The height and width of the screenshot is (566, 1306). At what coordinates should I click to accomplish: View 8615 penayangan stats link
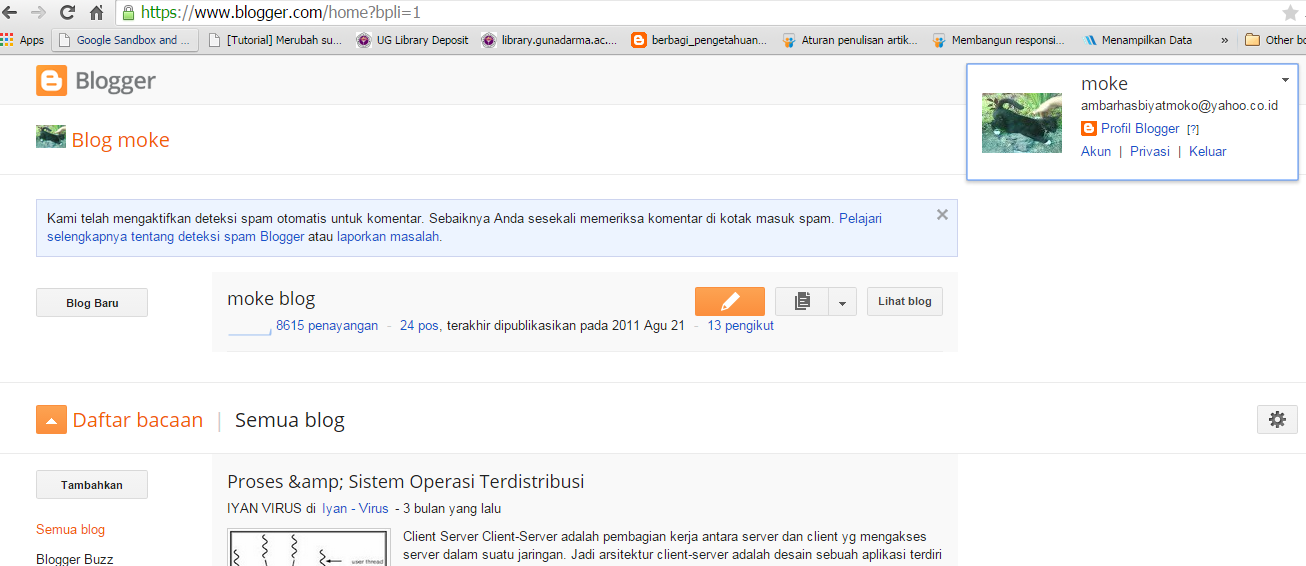tap(327, 325)
